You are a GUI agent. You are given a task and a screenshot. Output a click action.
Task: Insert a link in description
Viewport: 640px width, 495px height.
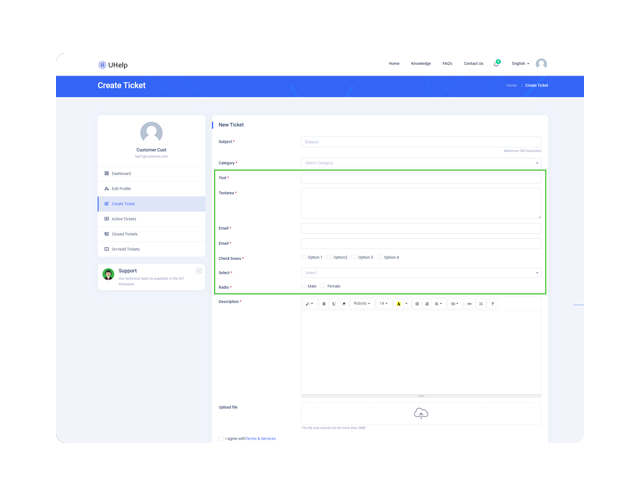[469, 304]
